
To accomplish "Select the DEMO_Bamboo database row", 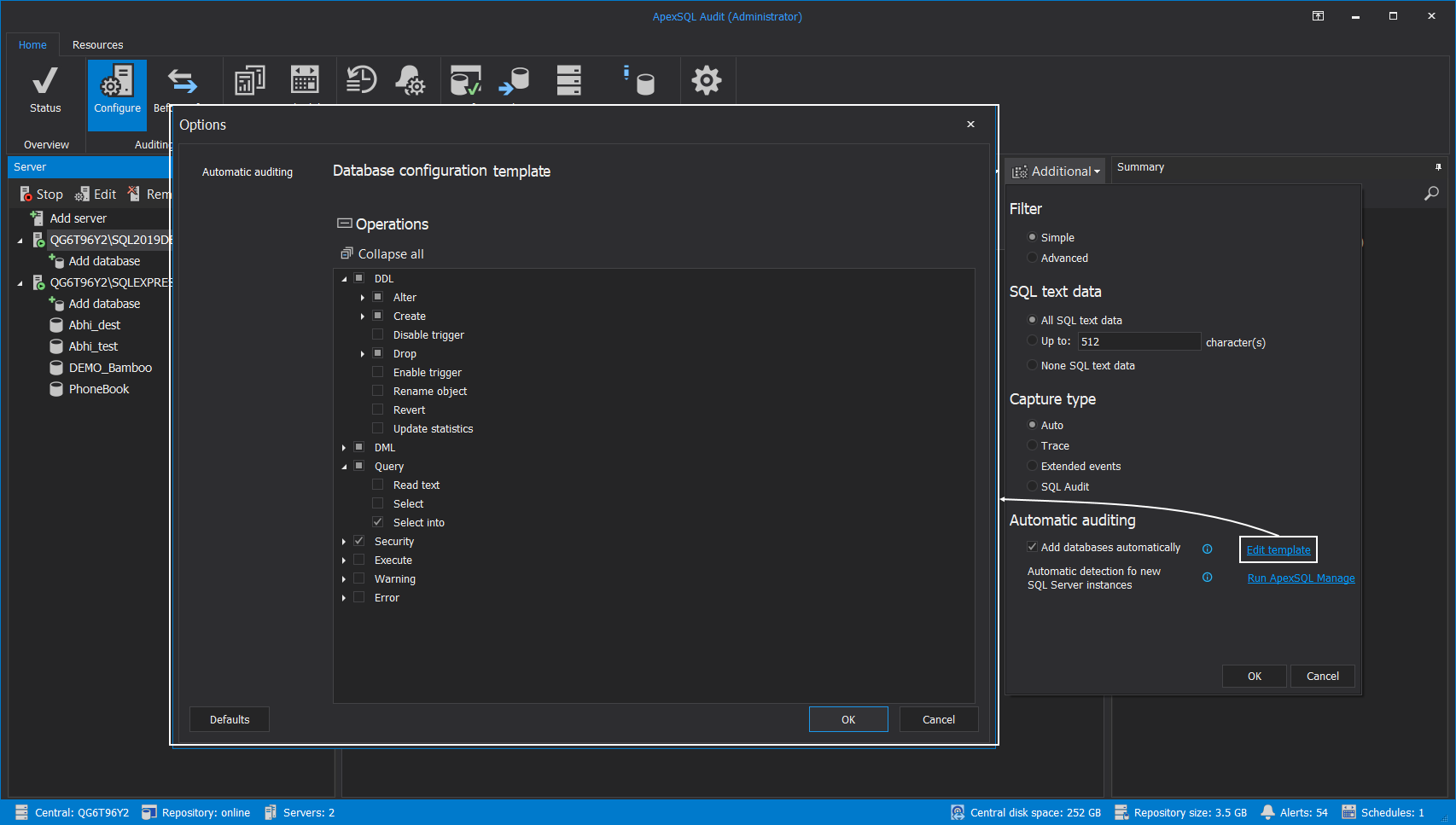I will (x=101, y=368).
